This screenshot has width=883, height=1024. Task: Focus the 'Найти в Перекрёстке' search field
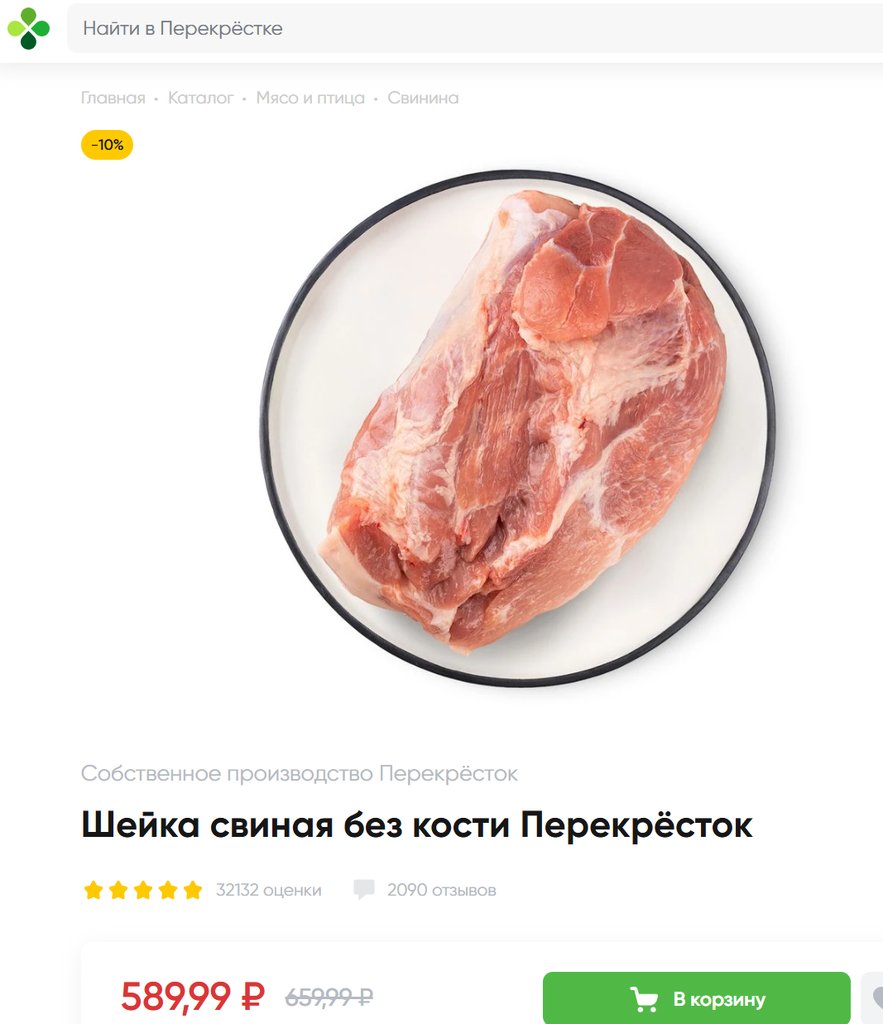coord(475,28)
